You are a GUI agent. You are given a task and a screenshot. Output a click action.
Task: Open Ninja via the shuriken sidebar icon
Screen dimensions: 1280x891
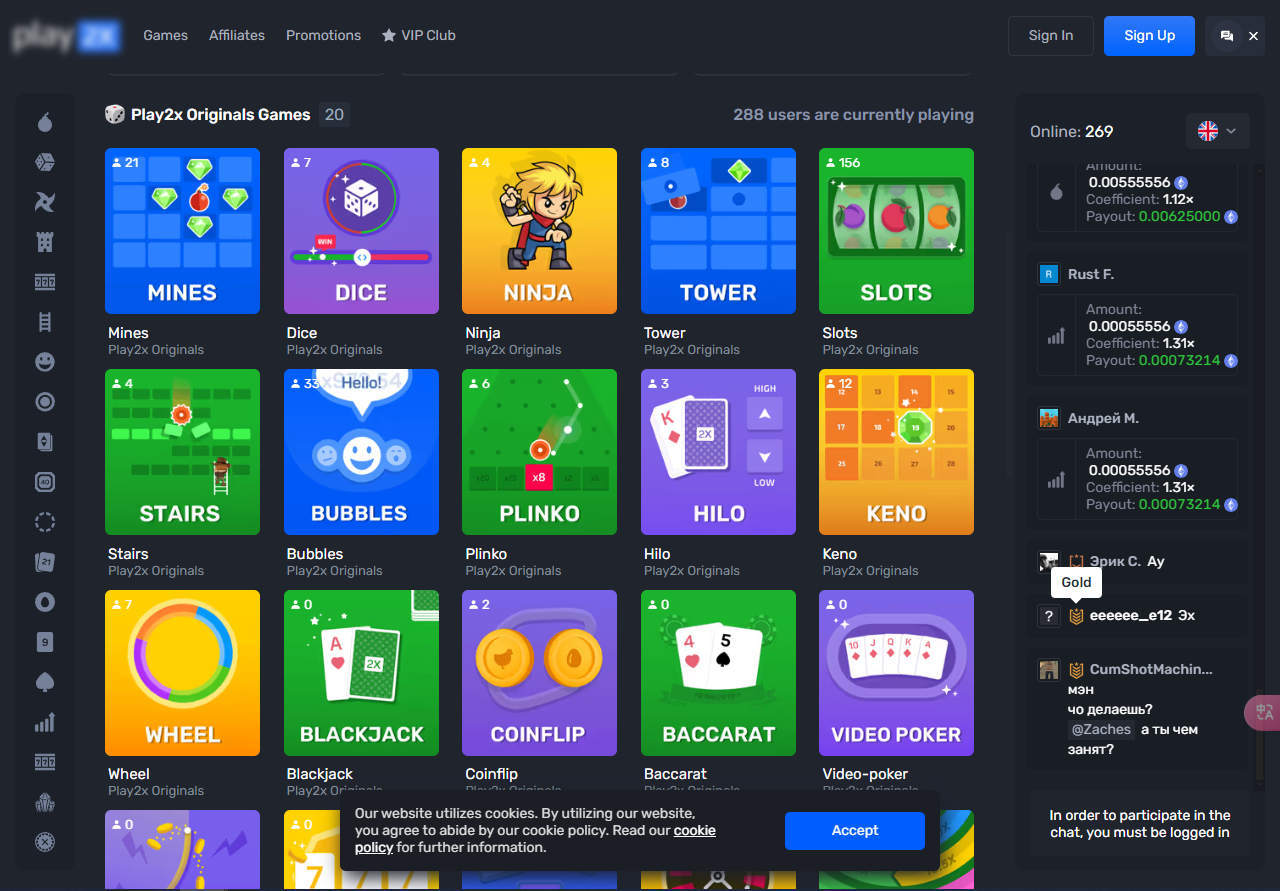tap(45, 202)
